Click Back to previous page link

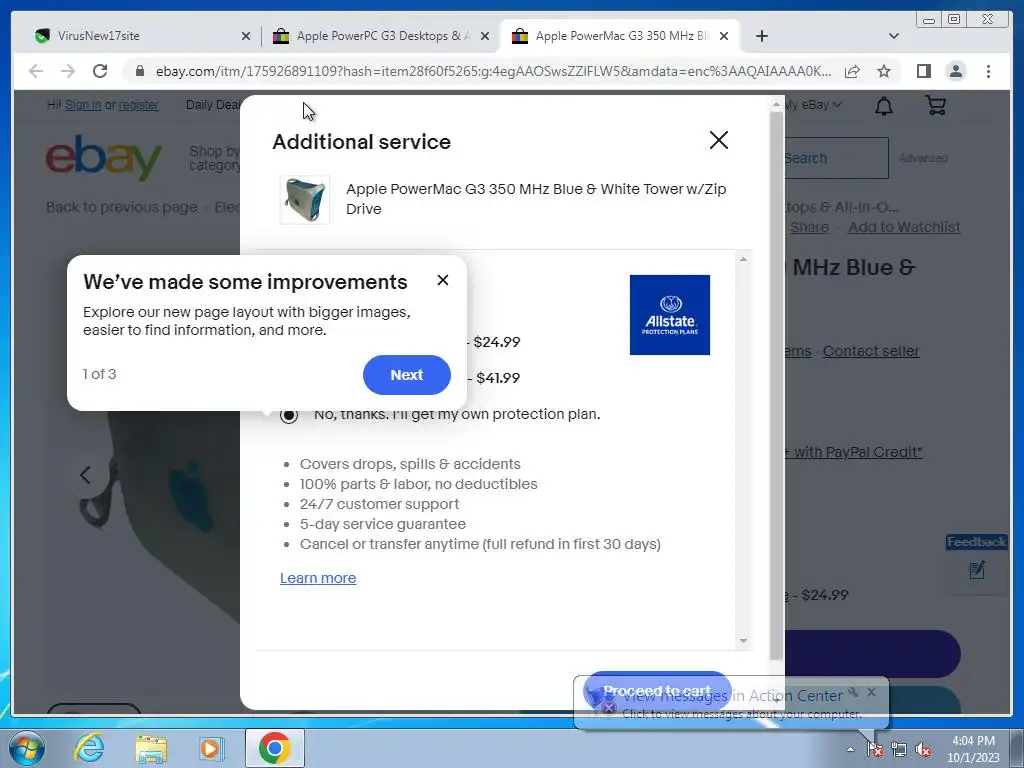(121, 207)
